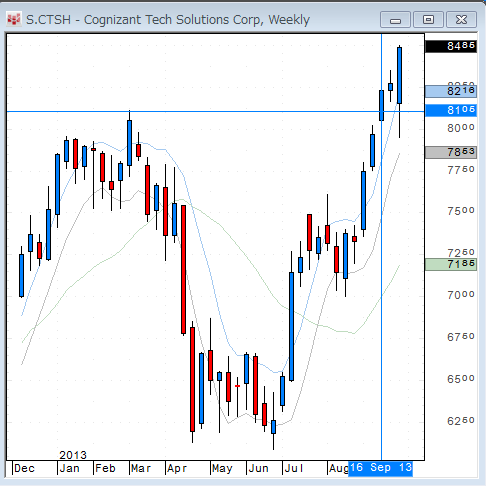Click the Jun label on time axis
Image resolution: width=486 pixels, height=486 pixels.
(x=258, y=468)
